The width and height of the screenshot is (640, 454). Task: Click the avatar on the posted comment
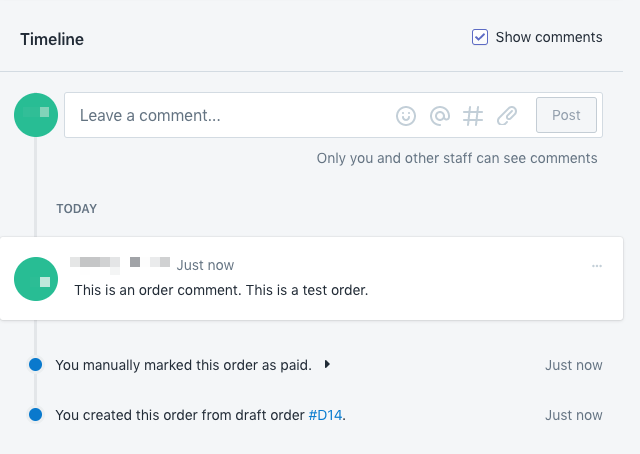tap(35, 279)
